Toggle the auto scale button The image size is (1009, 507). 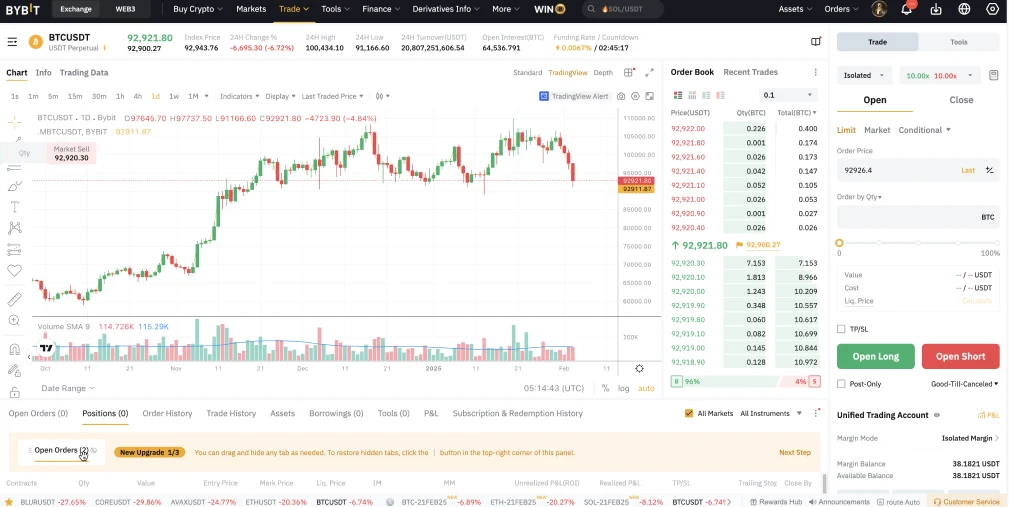tap(646, 389)
